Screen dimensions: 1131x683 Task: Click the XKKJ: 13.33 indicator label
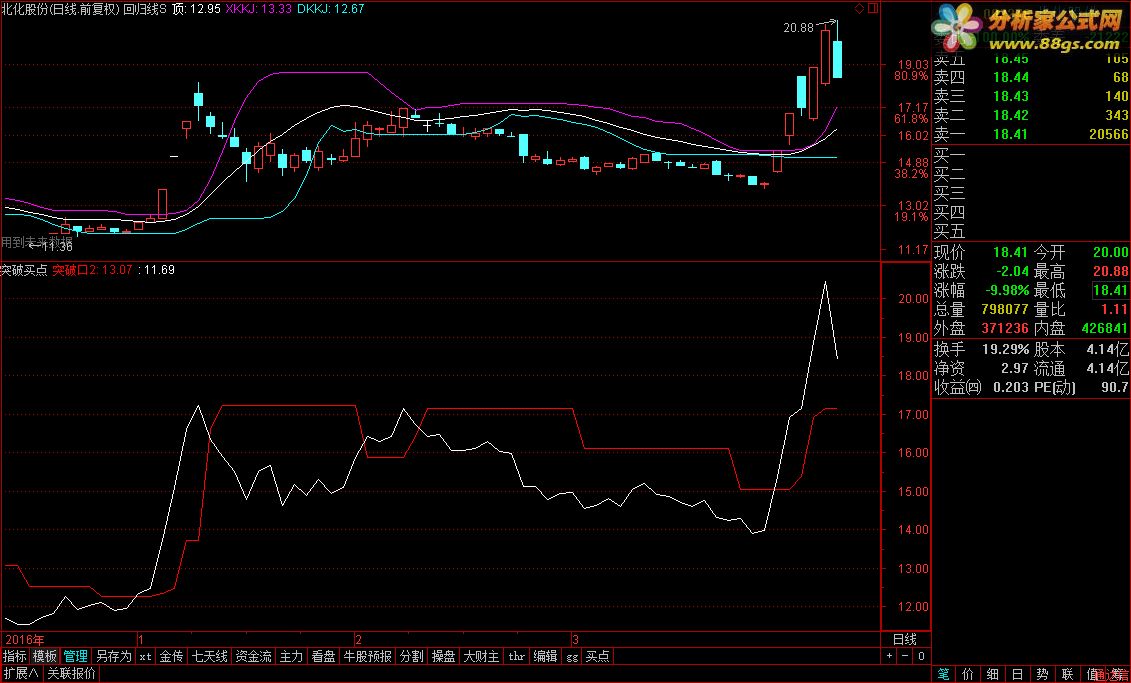tap(259, 9)
